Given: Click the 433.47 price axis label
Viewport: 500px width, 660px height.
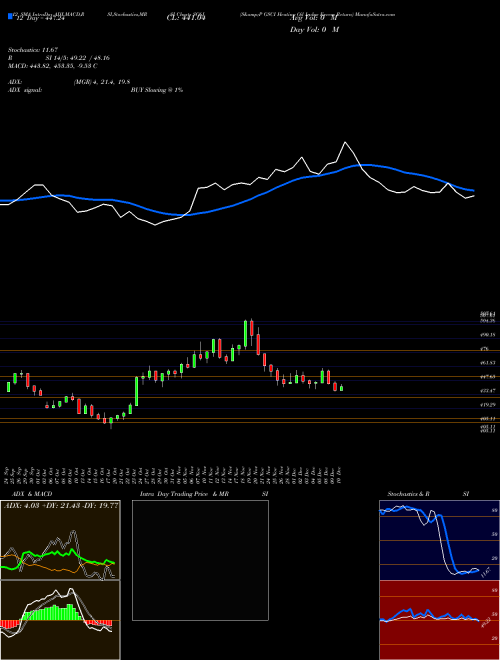Looking at the screenshot, I should 488,391.
